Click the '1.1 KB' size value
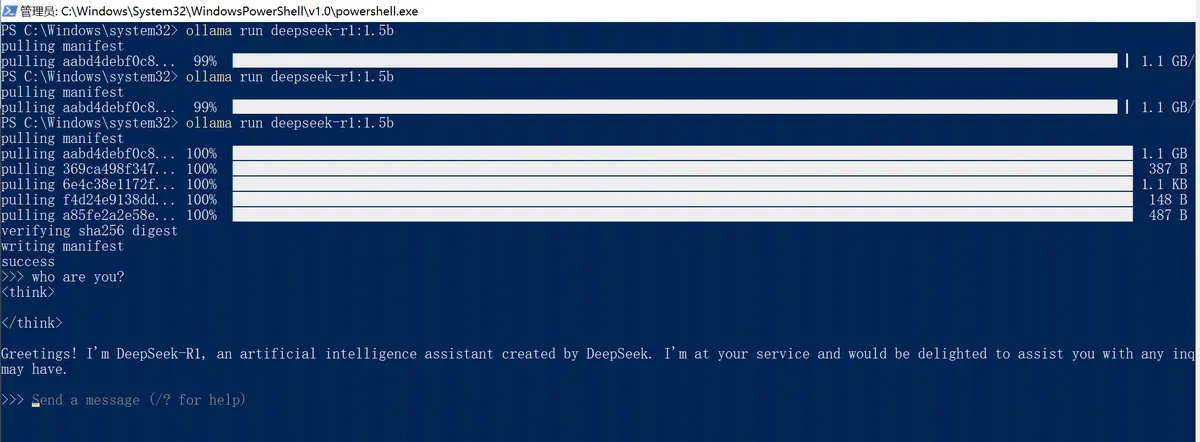The height and width of the screenshot is (442, 1200). pyautogui.click(x=1164, y=184)
